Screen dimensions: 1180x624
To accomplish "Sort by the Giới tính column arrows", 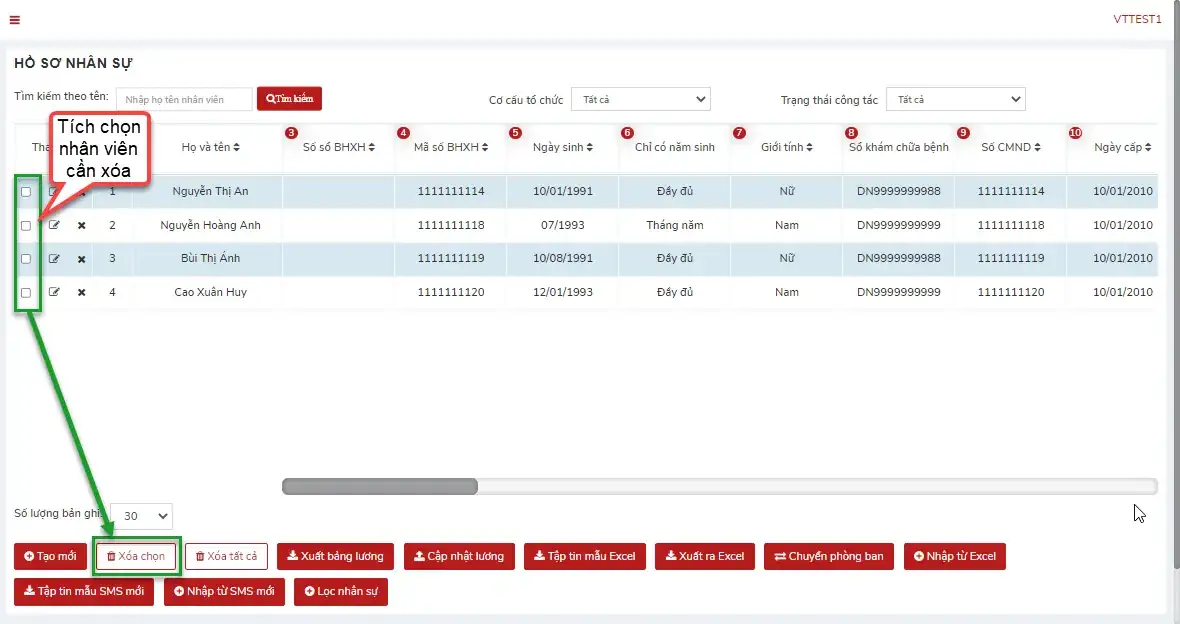I will (x=809, y=148).
